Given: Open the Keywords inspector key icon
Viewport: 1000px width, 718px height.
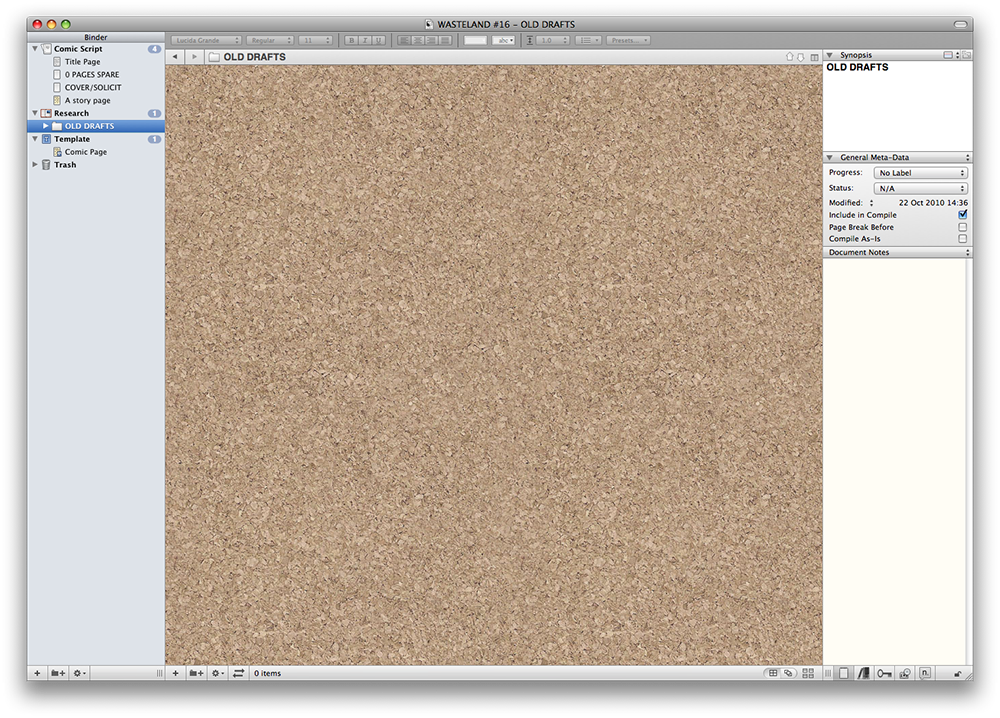Looking at the screenshot, I should (884, 674).
